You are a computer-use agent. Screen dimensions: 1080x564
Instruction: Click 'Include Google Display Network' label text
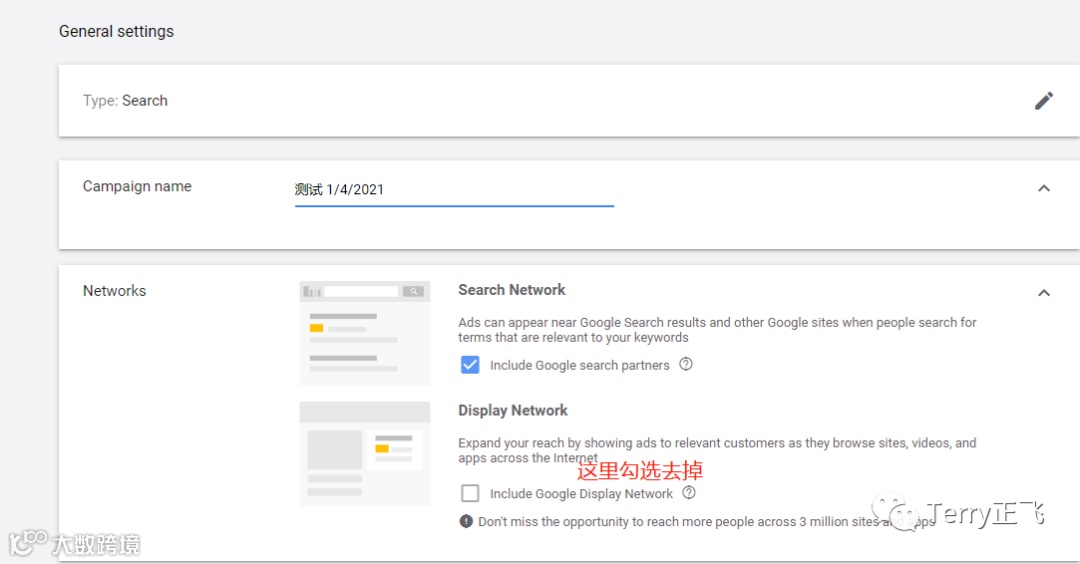(x=581, y=494)
